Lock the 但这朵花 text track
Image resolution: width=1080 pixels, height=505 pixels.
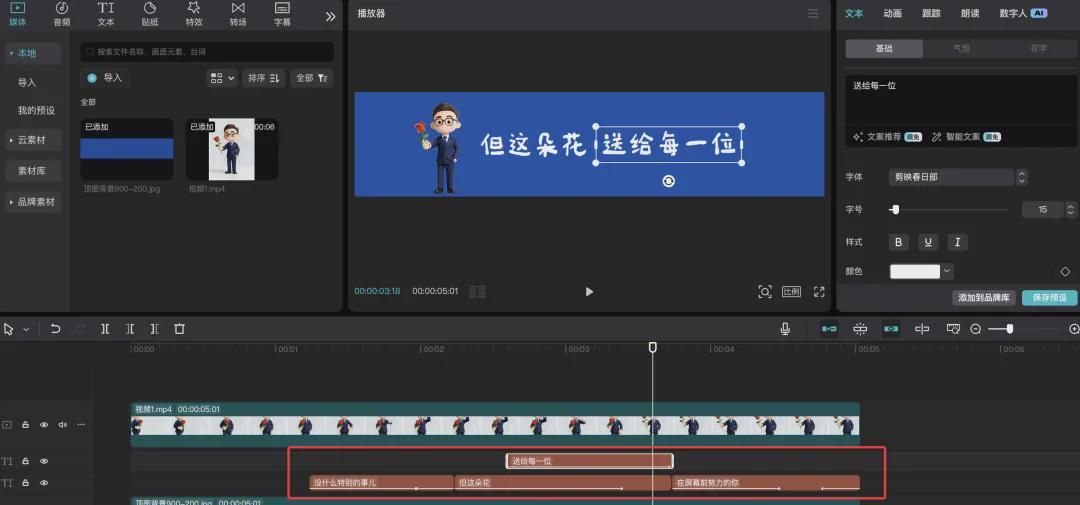25,483
